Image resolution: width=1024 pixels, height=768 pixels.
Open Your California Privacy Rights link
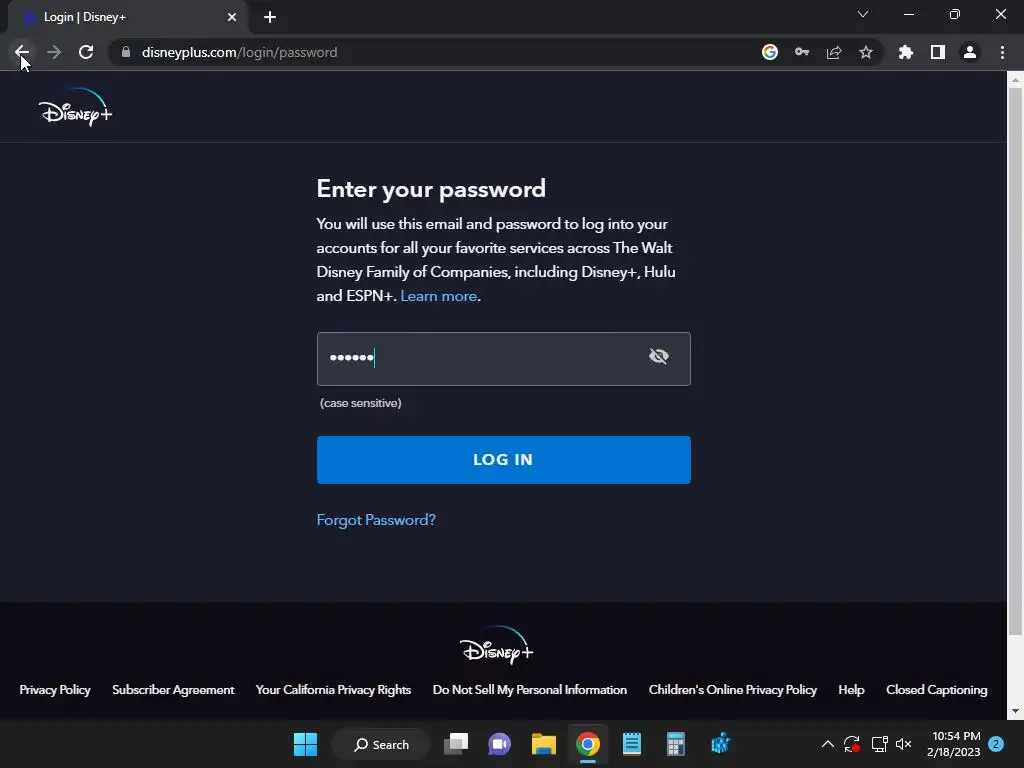(333, 690)
